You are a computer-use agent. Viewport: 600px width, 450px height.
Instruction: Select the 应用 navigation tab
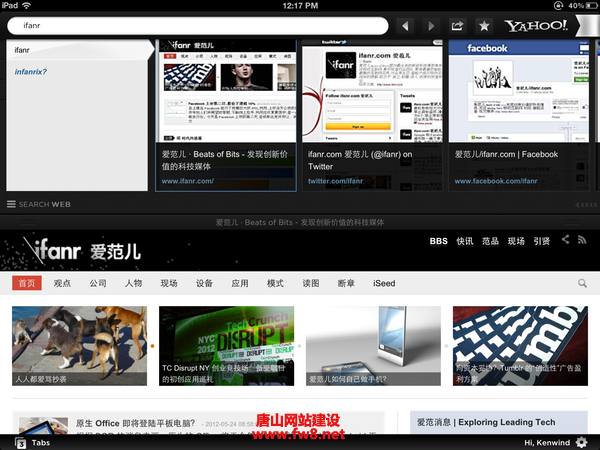pyautogui.click(x=240, y=283)
